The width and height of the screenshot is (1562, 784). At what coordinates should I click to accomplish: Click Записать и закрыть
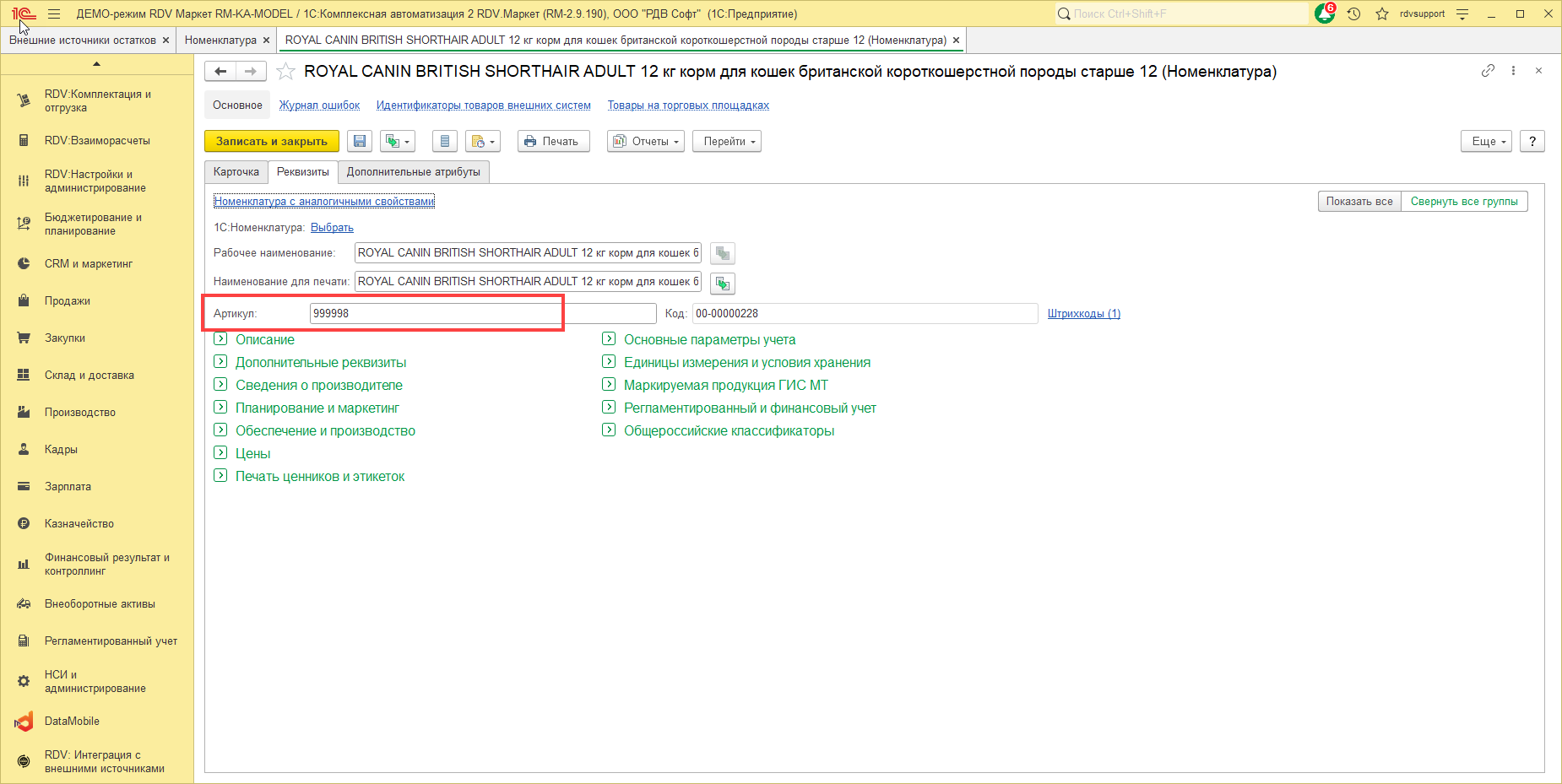pyautogui.click(x=272, y=141)
